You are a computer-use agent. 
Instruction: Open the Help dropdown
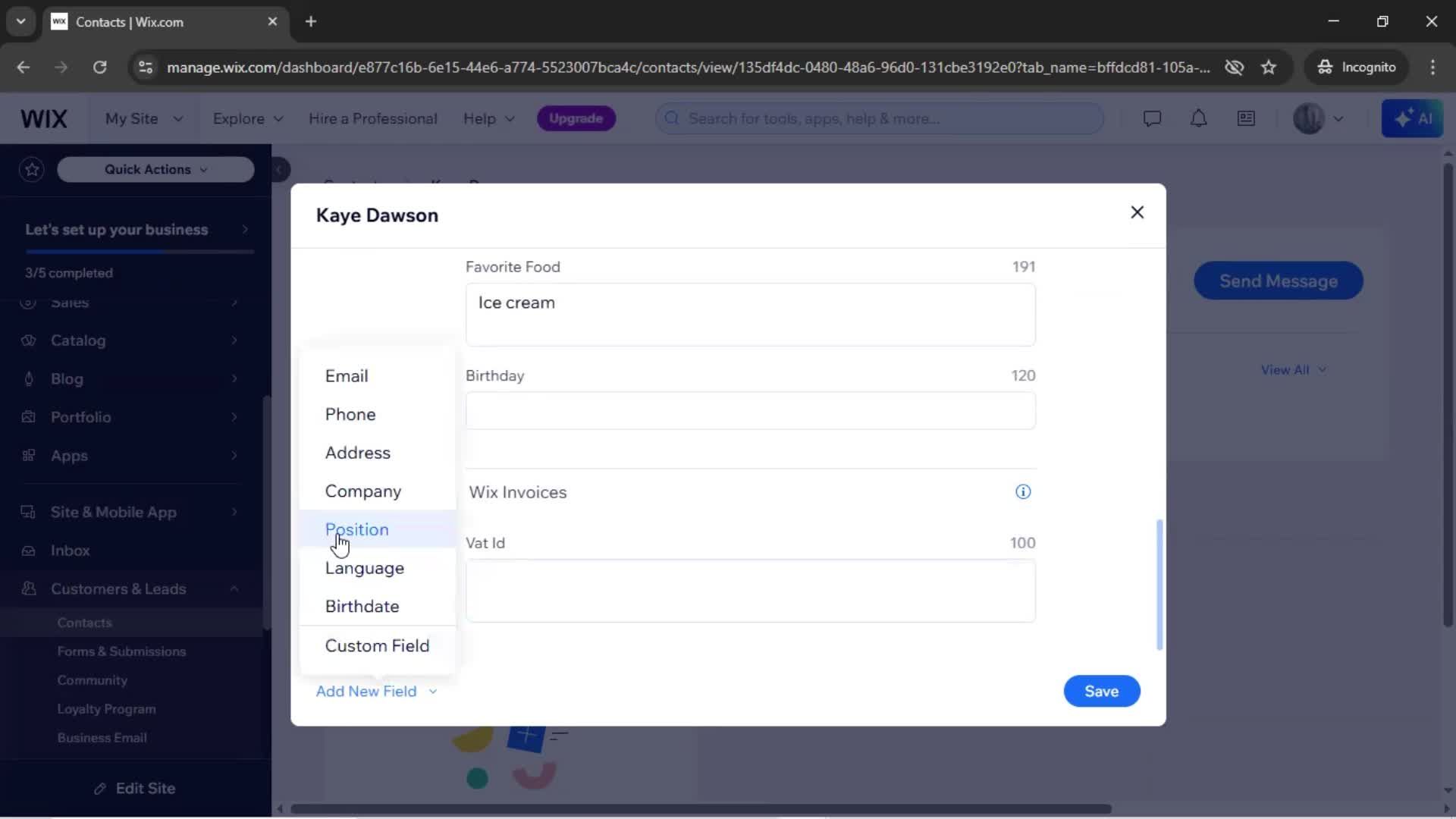489,119
